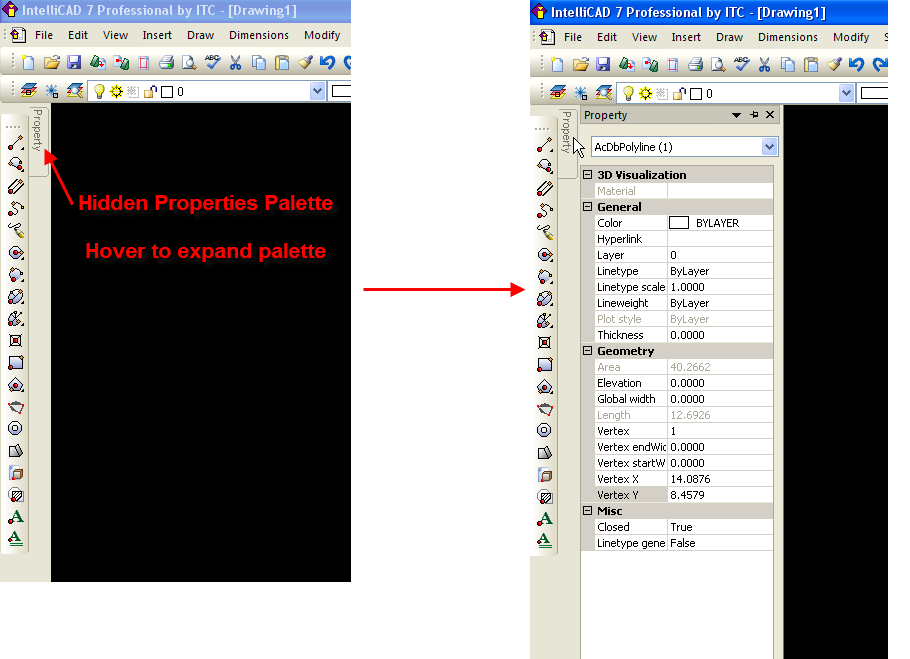This screenshot has height=659, width=910.
Task: Click Print icon in left window toolbar
Action: tap(167, 62)
